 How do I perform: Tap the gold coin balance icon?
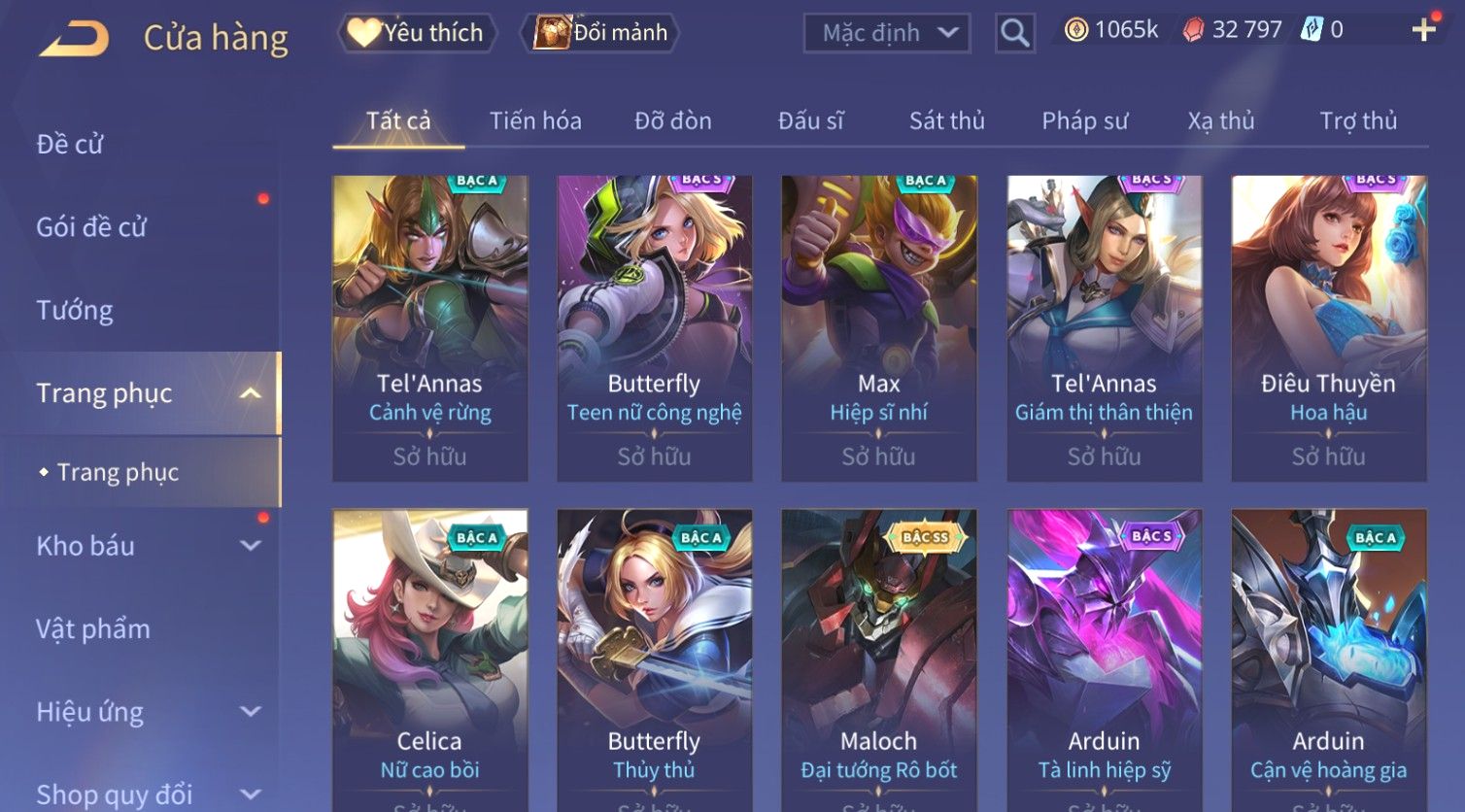[1076, 30]
